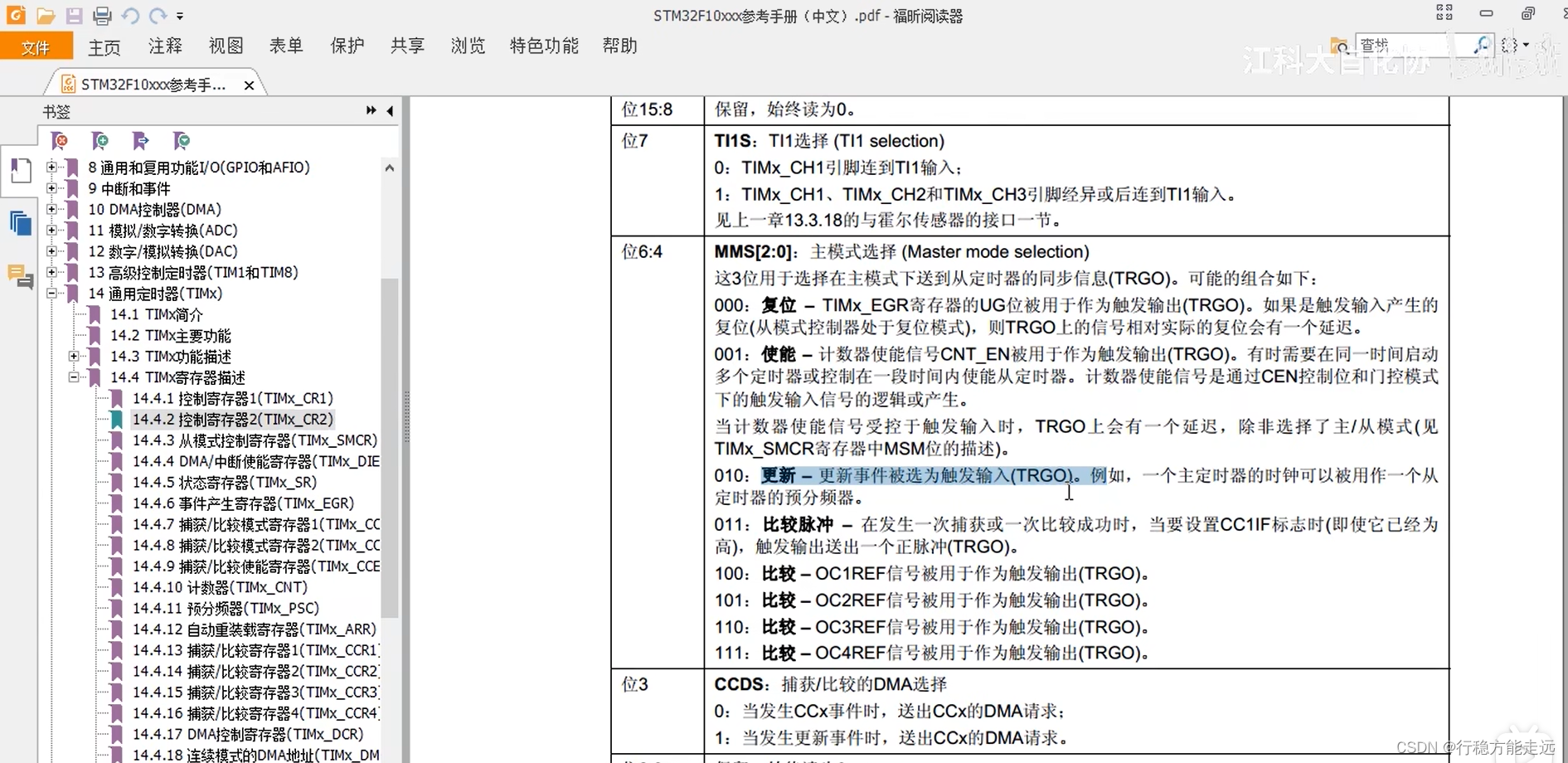Viewport: 1568px width, 763px height.
Task: Click the third bookmark toolbar icon
Action: pos(140,141)
